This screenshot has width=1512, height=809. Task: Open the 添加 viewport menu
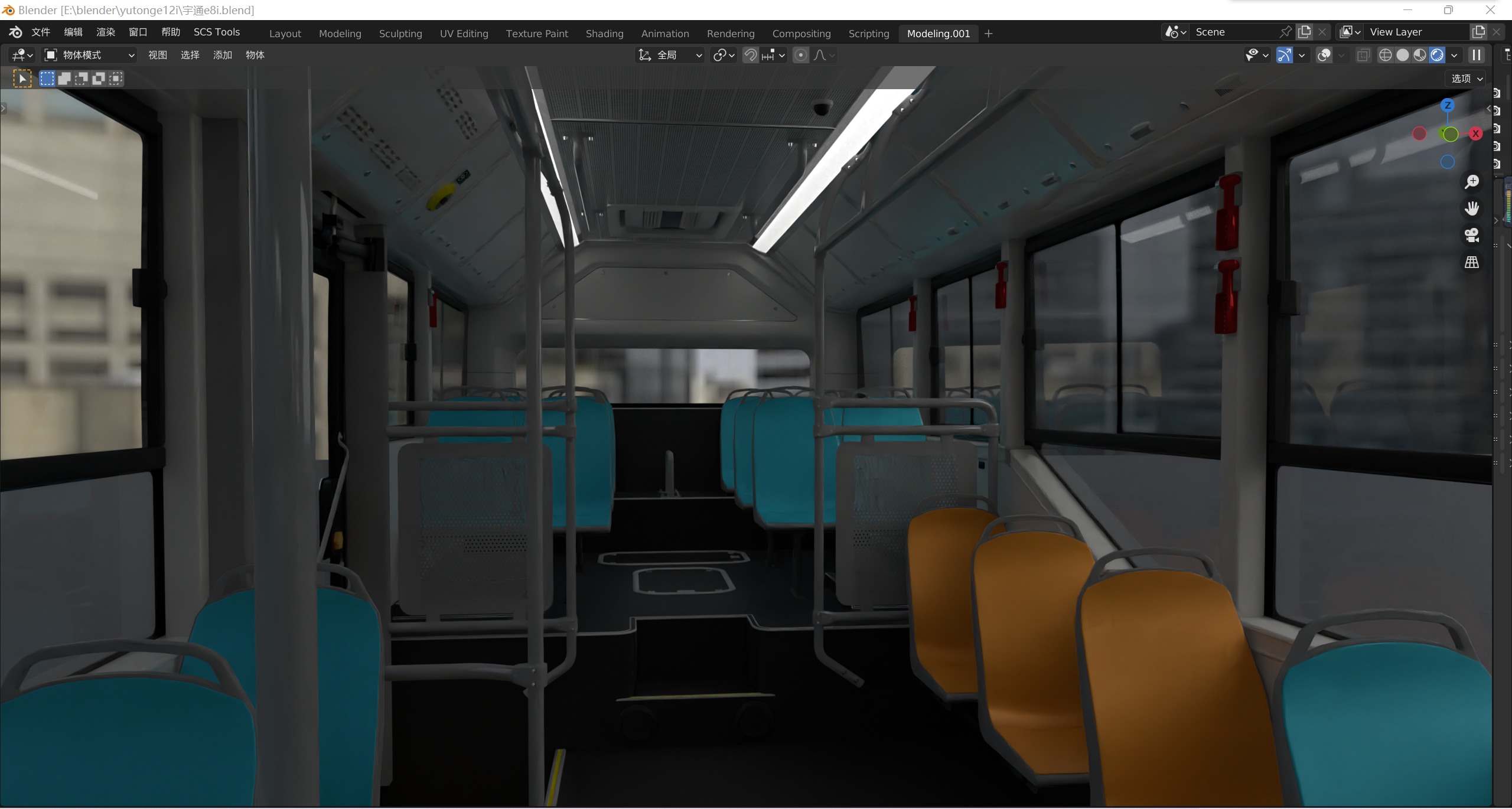223,55
